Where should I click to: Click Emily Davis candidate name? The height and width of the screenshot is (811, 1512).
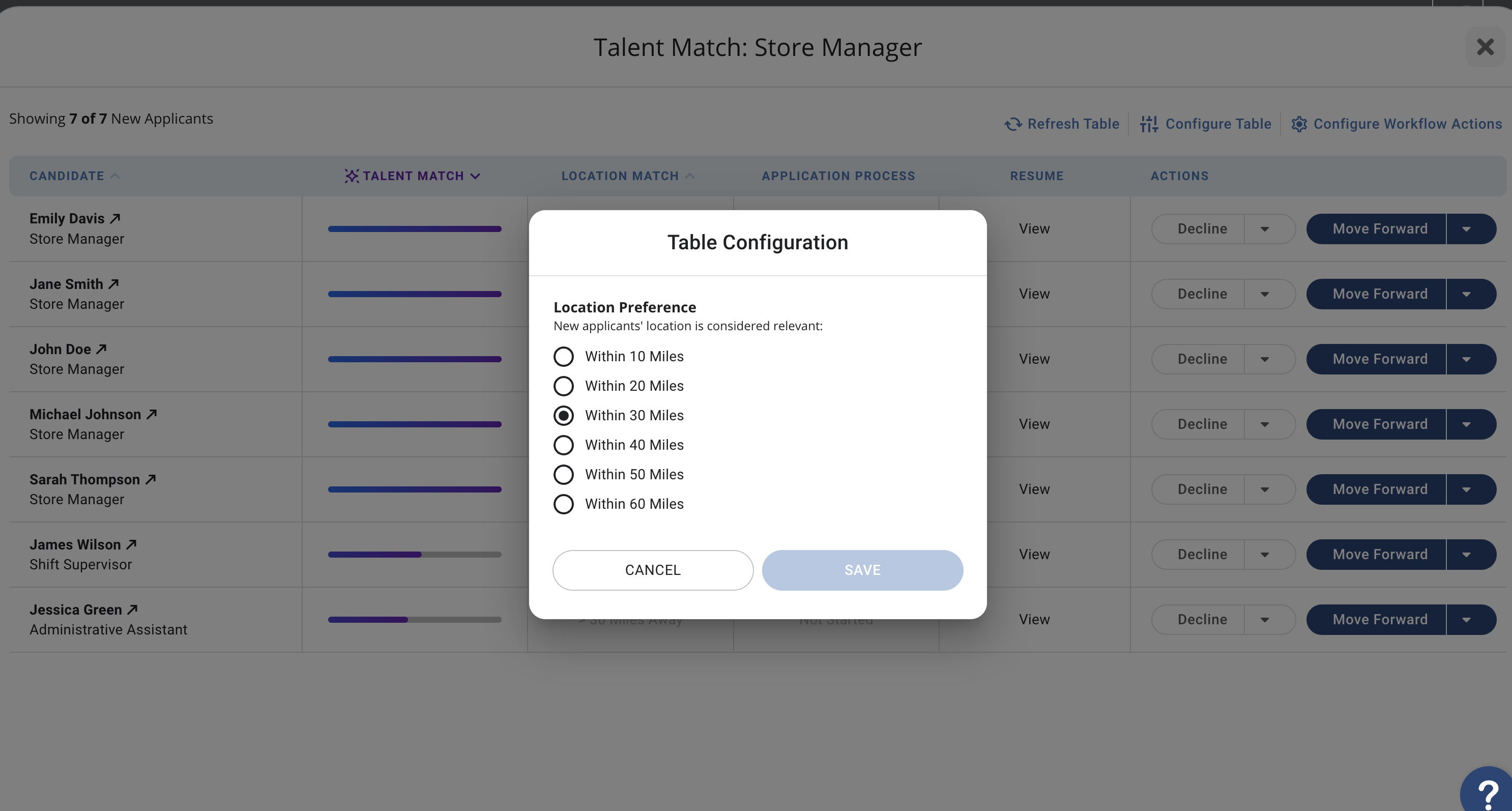coord(67,218)
